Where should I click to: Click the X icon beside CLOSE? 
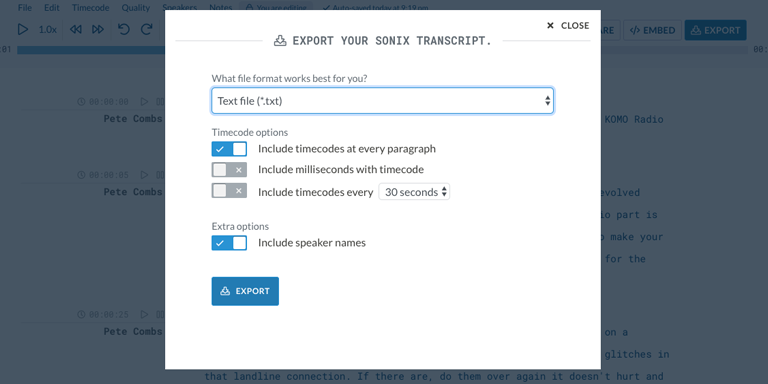click(550, 25)
